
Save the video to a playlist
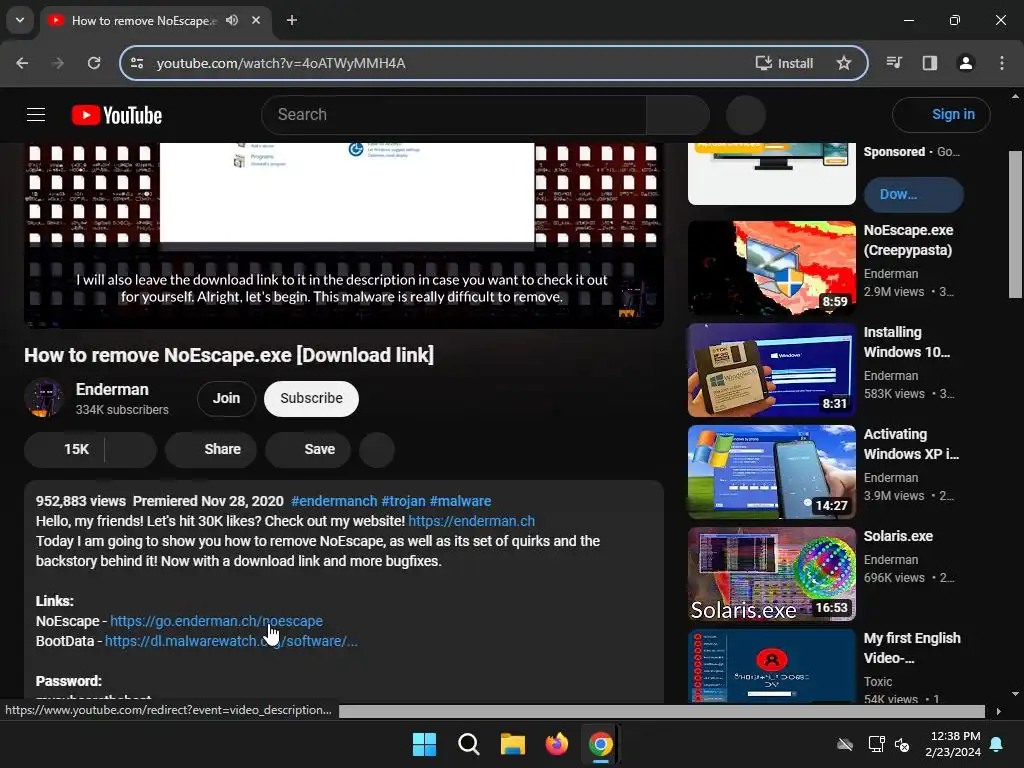[308, 449]
